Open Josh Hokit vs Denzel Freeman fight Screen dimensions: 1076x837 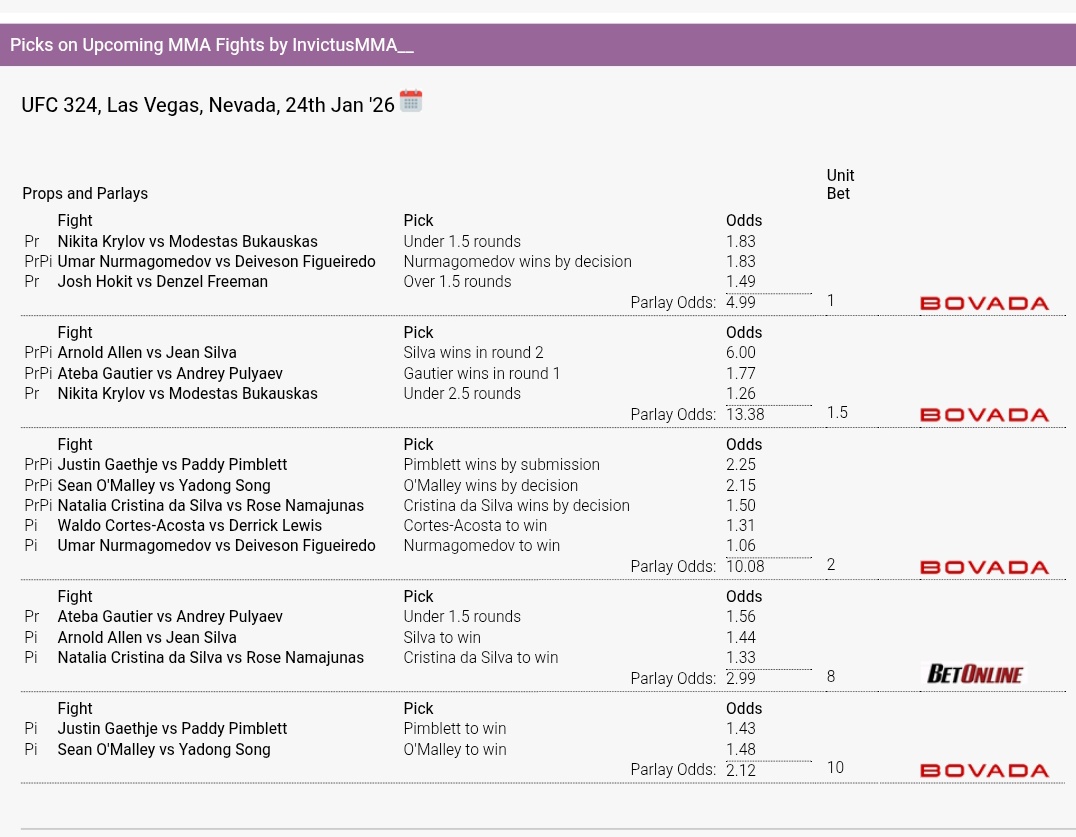pyautogui.click(x=163, y=281)
